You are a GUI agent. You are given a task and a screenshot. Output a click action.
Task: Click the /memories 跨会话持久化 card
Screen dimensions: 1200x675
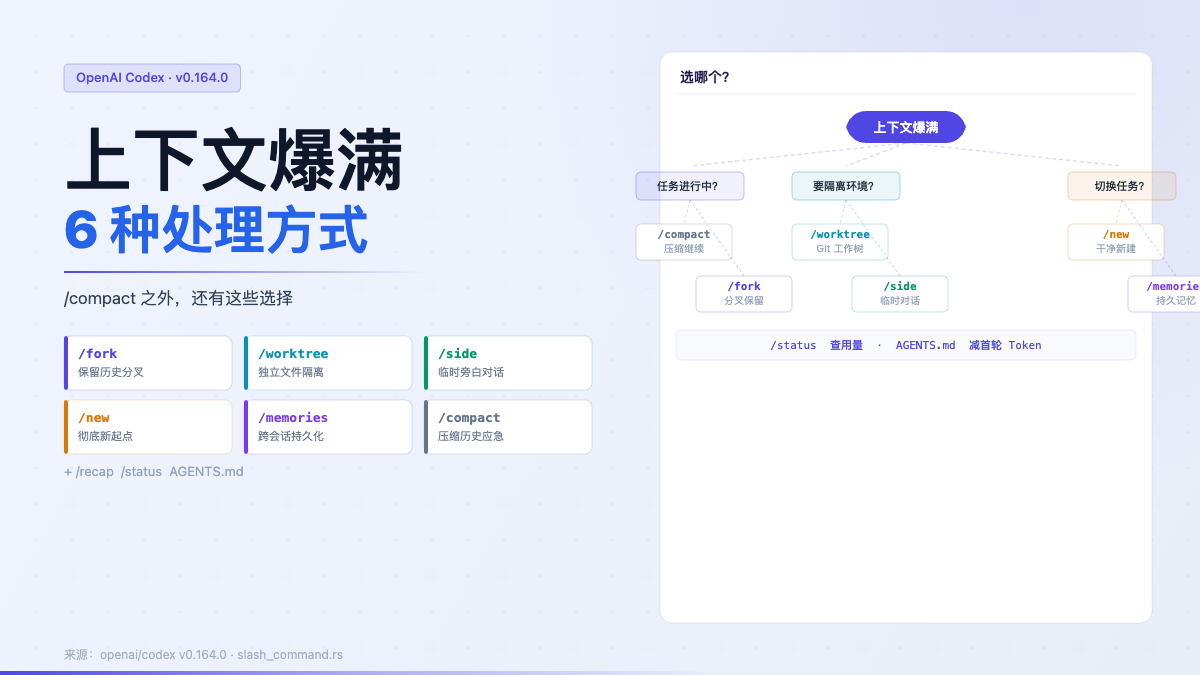[x=328, y=427]
